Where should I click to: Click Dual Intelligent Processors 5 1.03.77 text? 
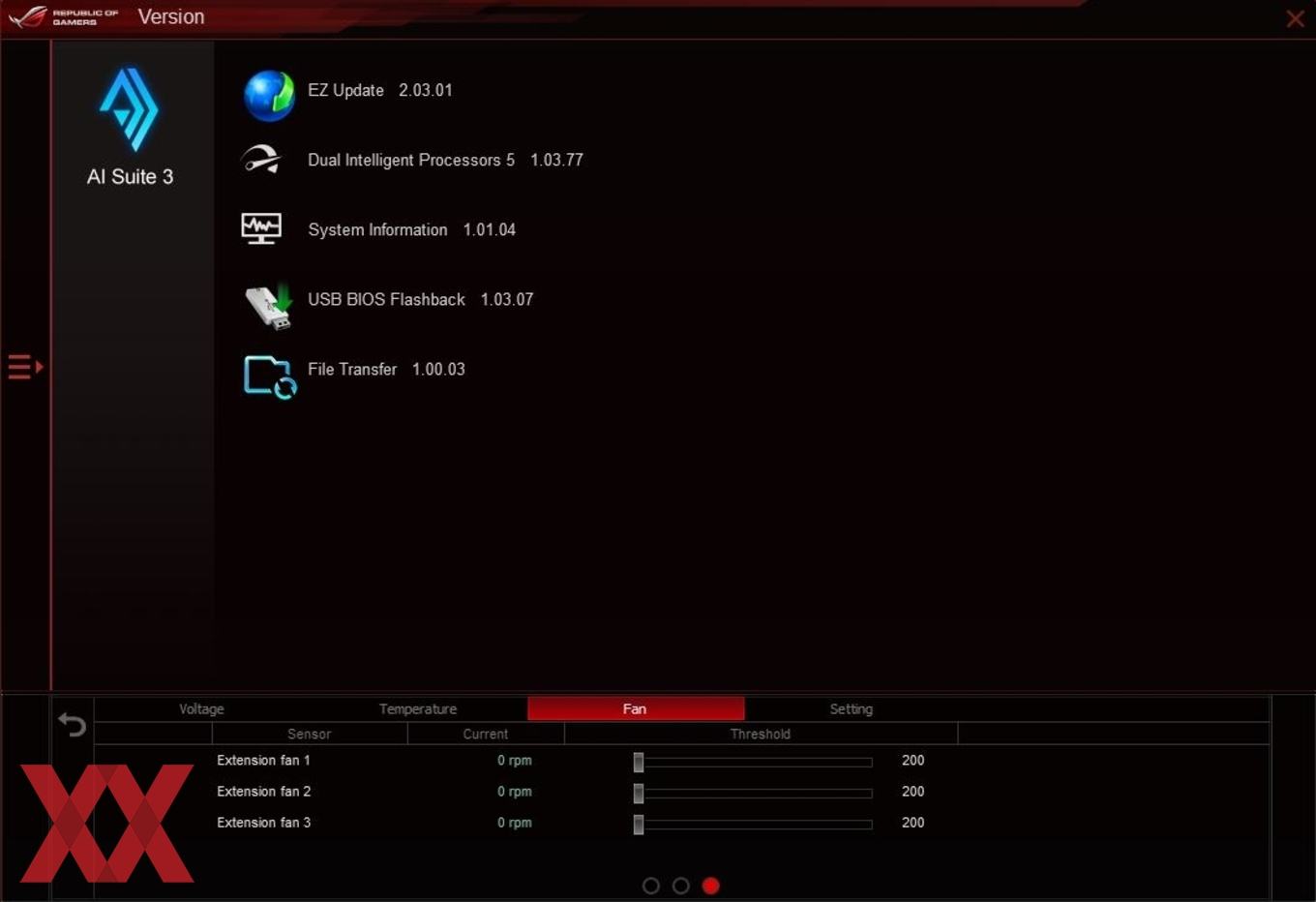point(445,160)
